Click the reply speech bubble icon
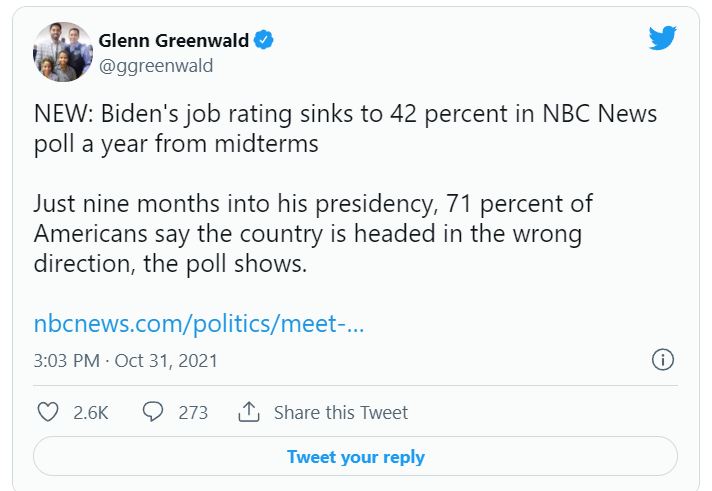The height and width of the screenshot is (491, 712). click(x=153, y=412)
